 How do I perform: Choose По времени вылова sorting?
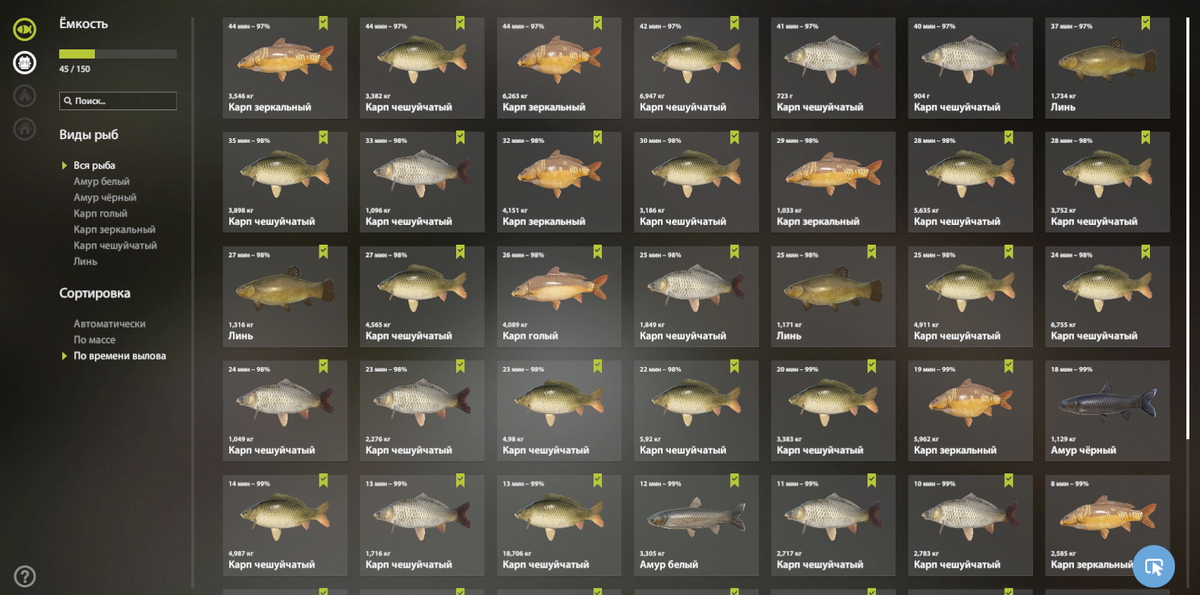pos(119,356)
